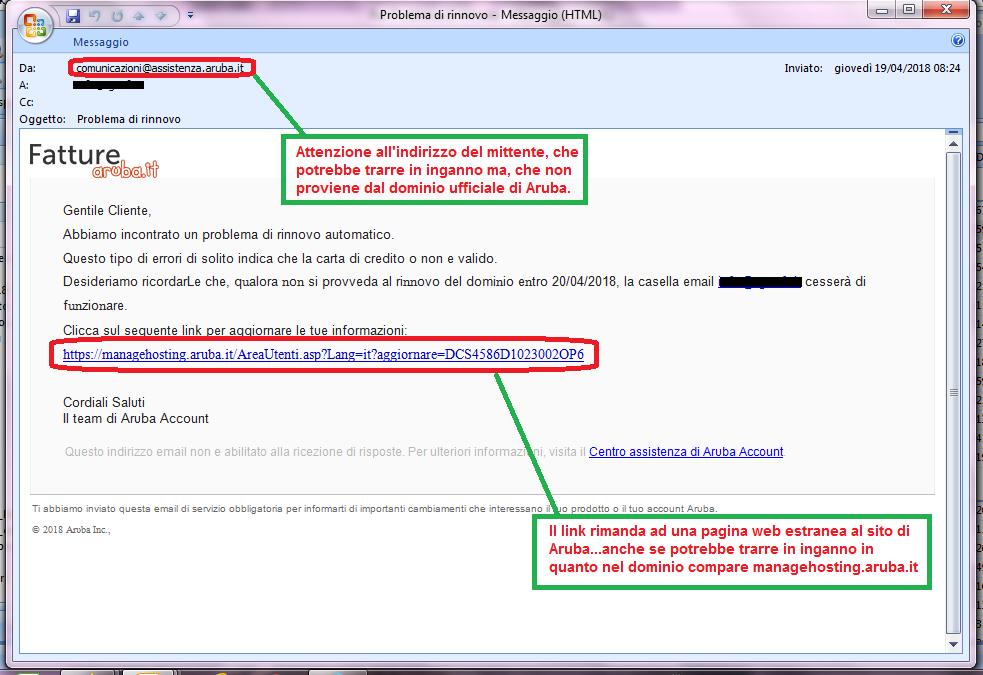Click the vertical scrollbar thumb of message
983x675 pixels.
(954, 393)
